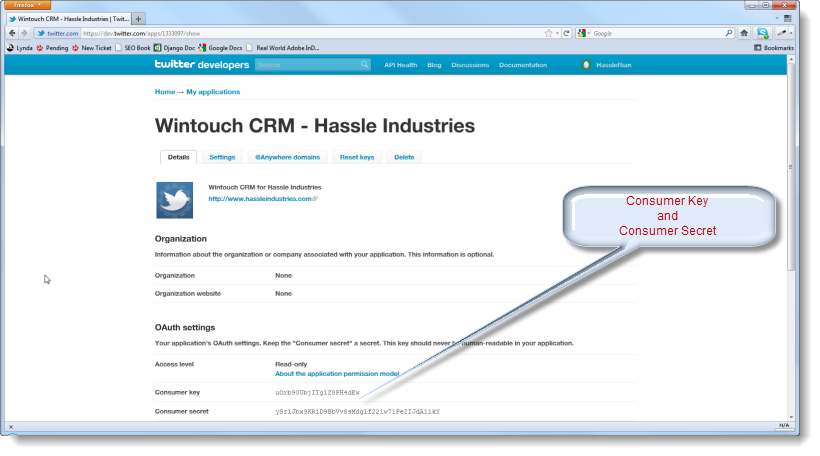820x456 pixels.
Task: Switch to the Settings tab
Action: pos(222,157)
